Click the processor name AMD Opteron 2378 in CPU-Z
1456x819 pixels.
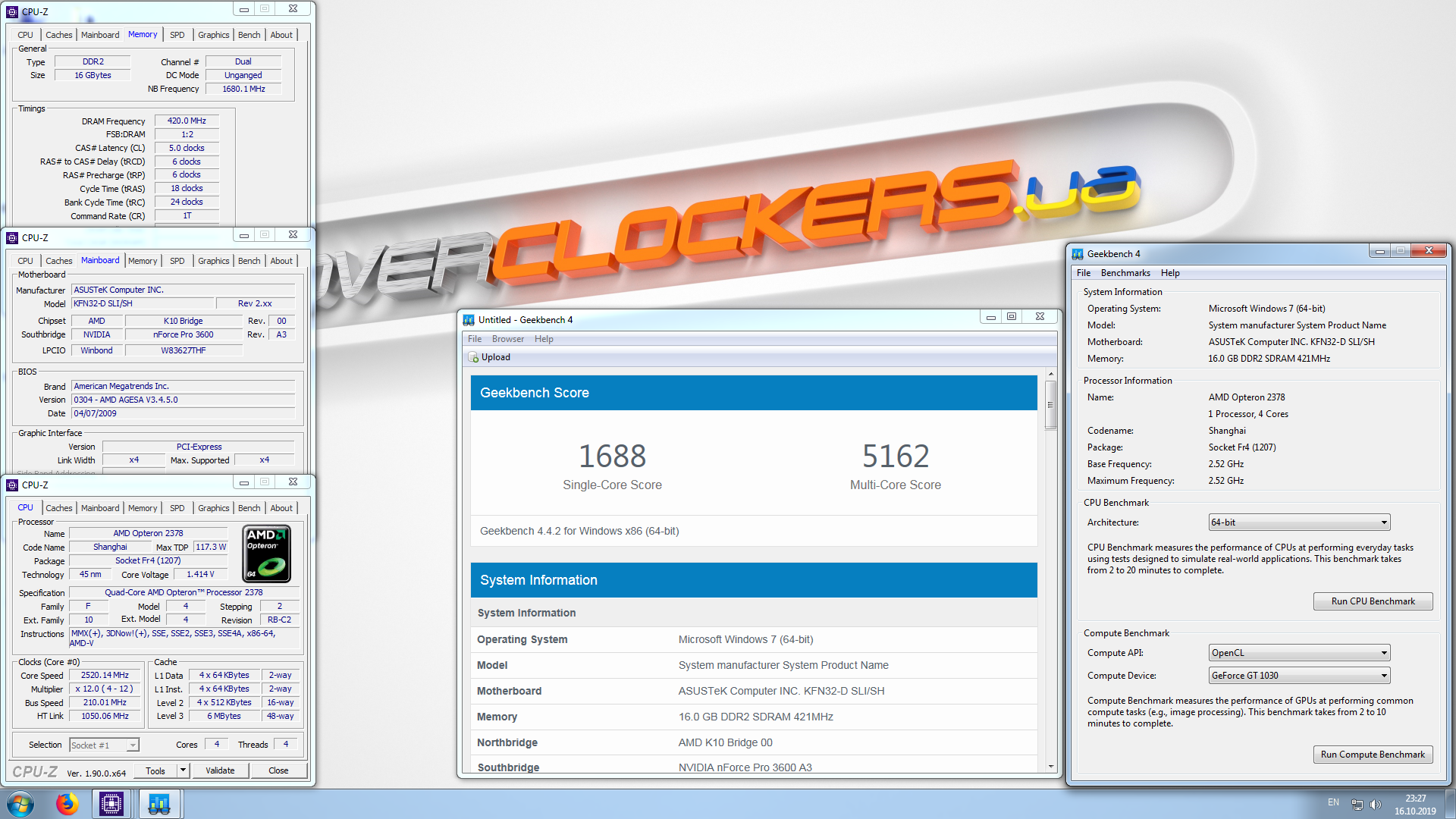148,533
